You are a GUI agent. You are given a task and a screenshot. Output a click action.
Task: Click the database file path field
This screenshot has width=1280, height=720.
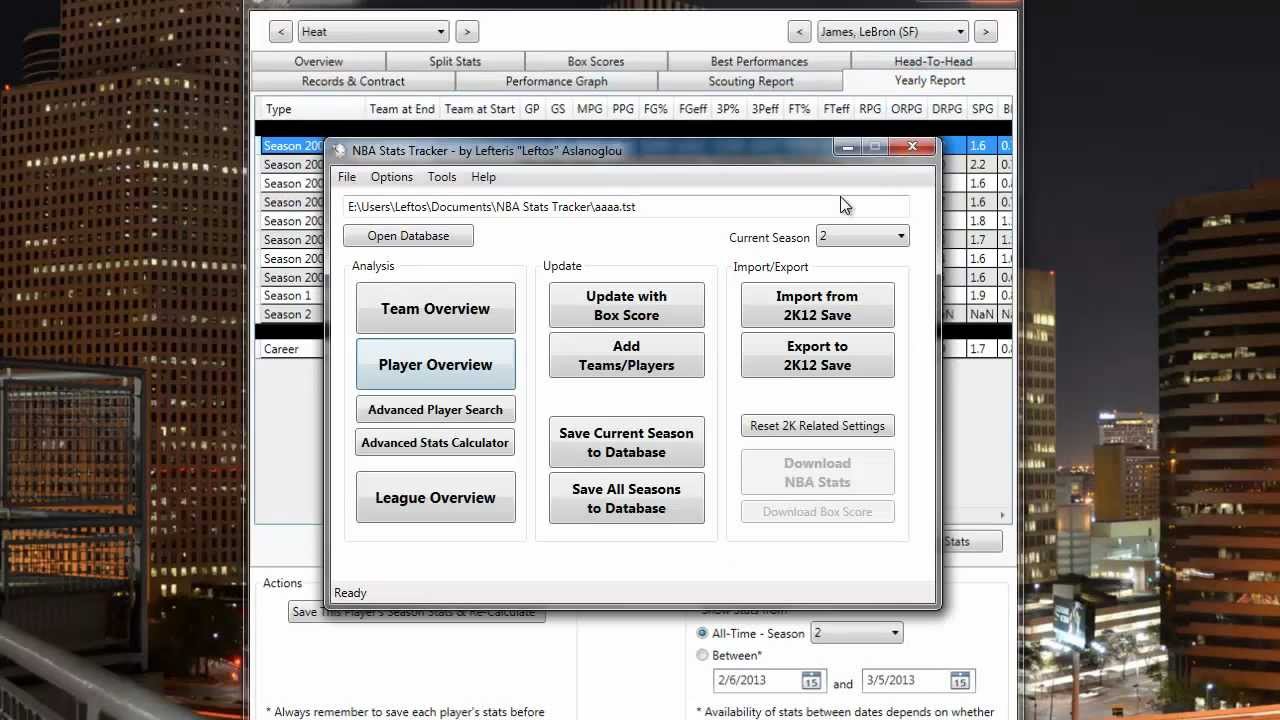(626, 207)
